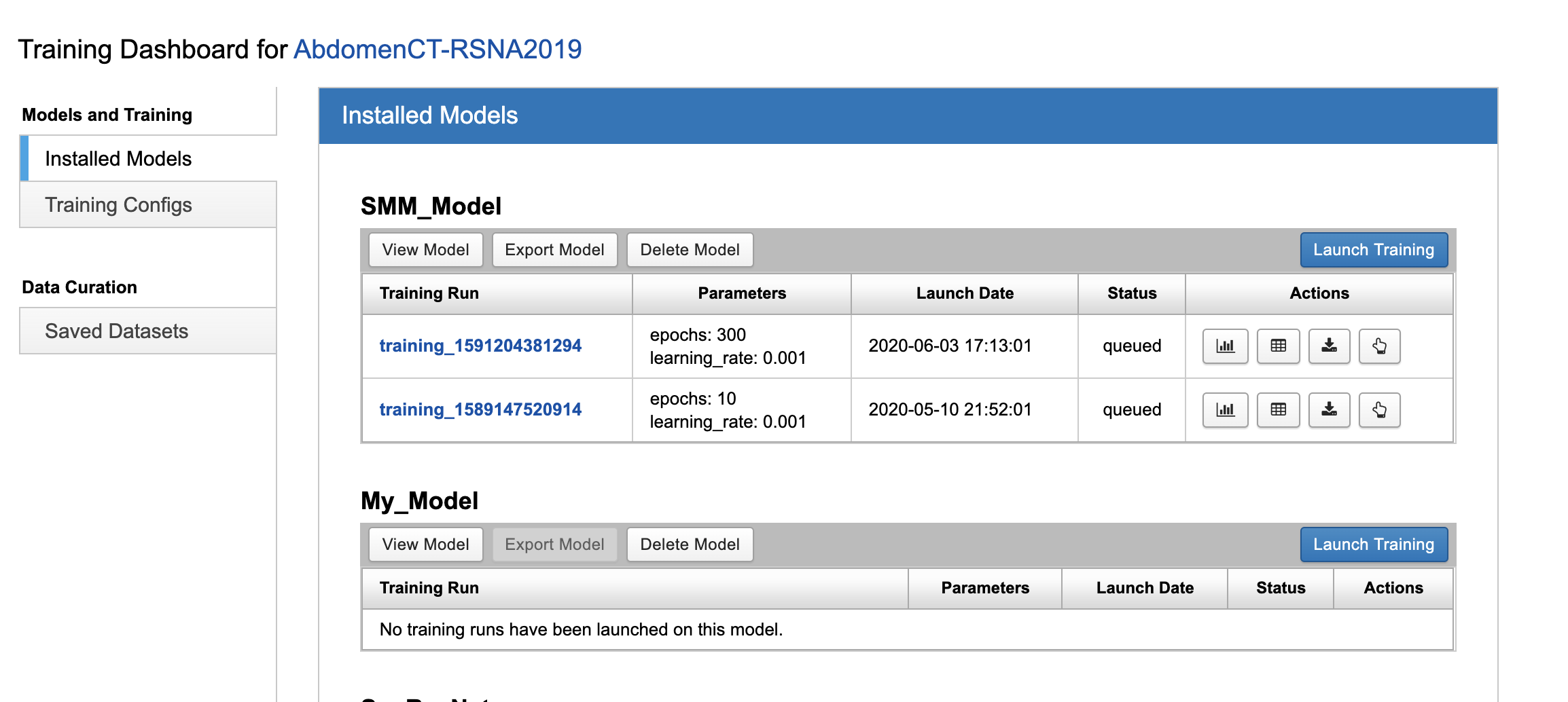Click View Model for My_Model
The height and width of the screenshot is (702, 1568).
(x=425, y=544)
